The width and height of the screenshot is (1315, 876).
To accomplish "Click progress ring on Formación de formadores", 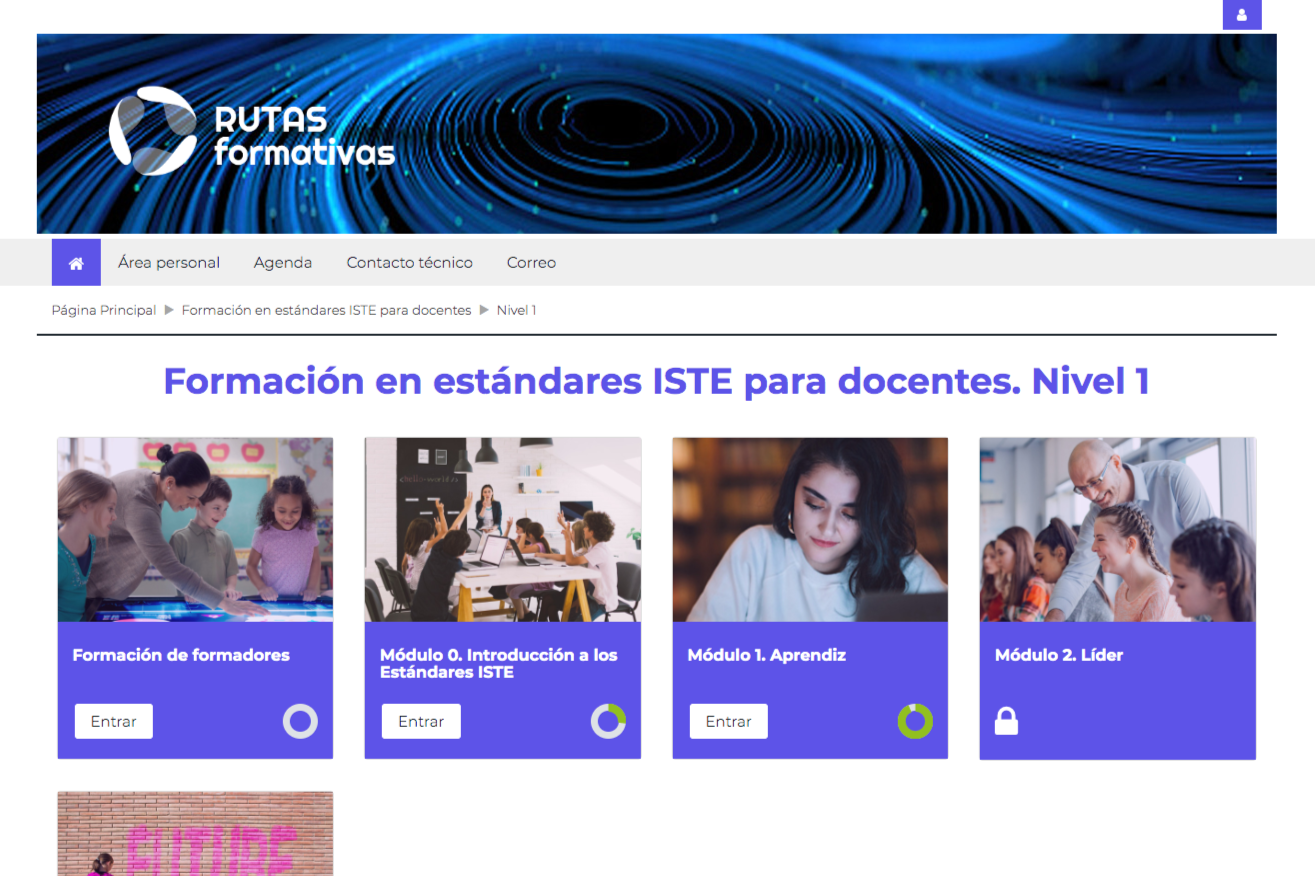I will tap(300, 721).
